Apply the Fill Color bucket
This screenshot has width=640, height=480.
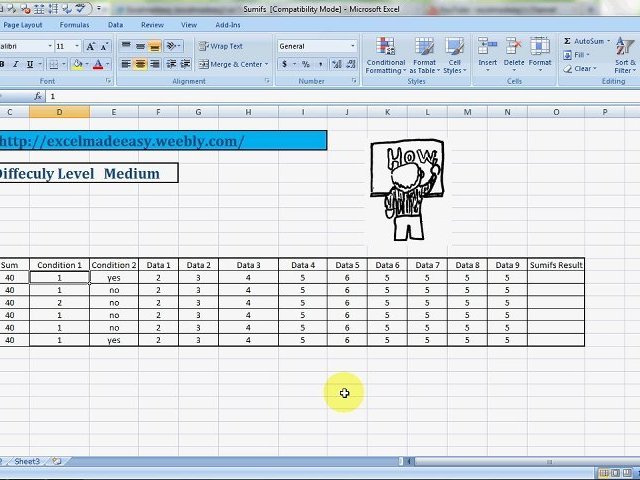click(x=77, y=64)
